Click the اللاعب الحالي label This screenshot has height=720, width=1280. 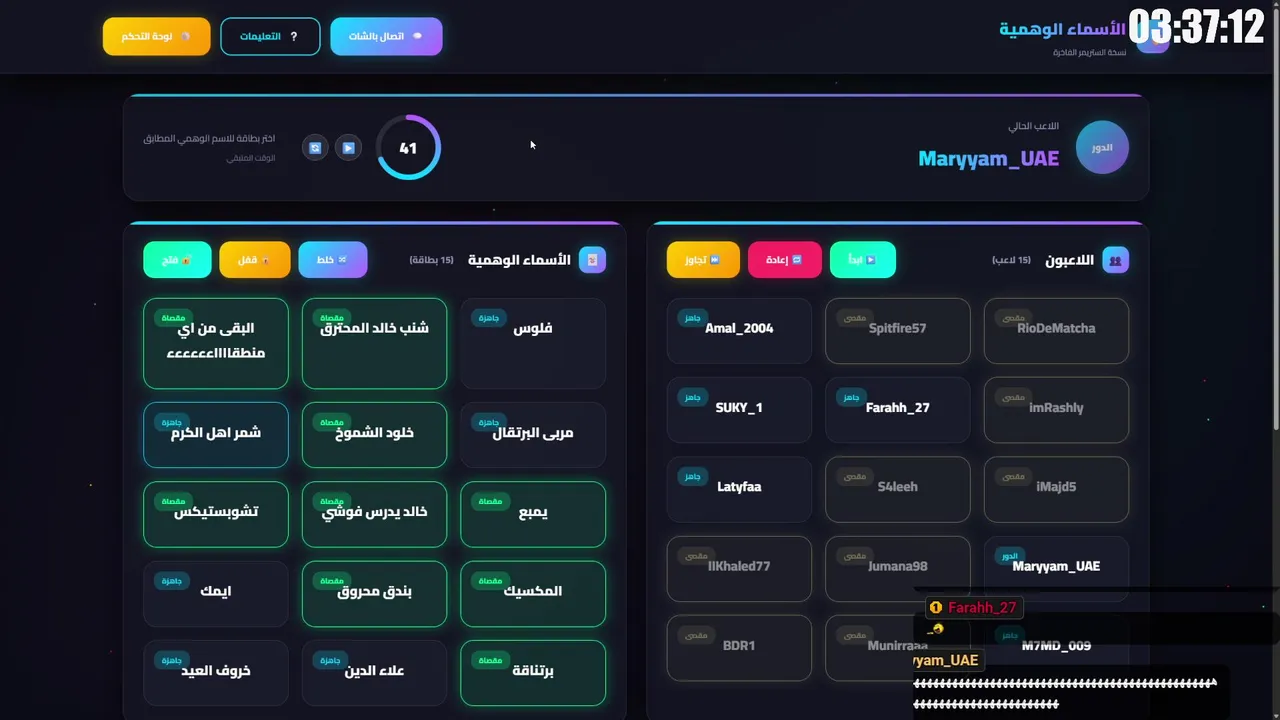(1033, 126)
